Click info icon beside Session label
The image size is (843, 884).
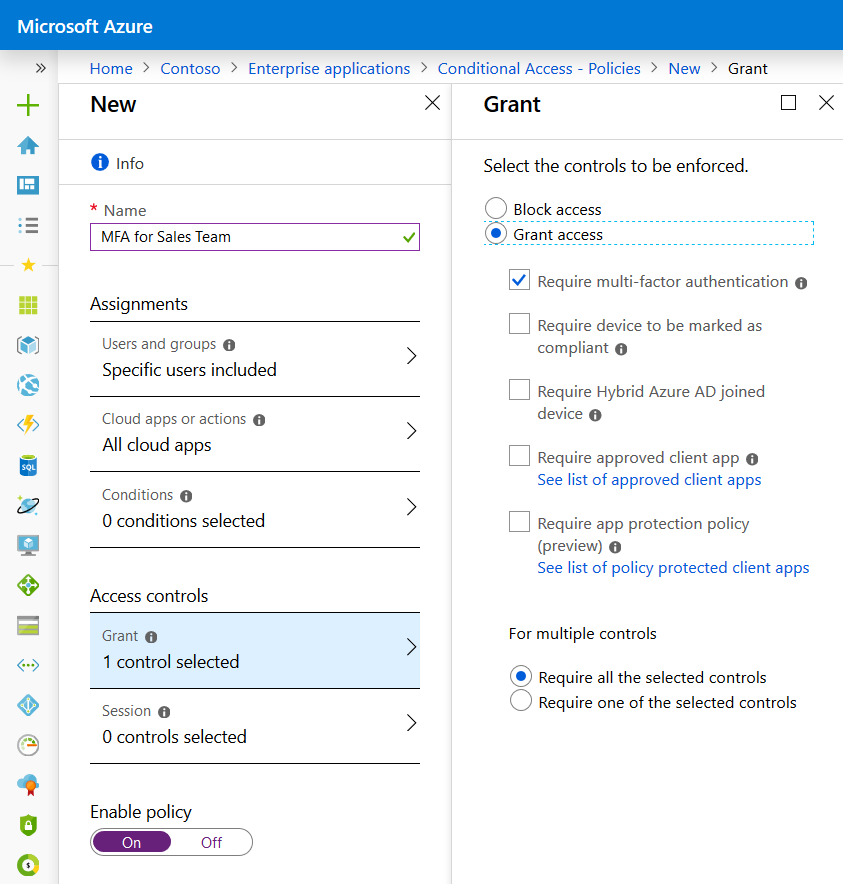pyautogui.click(x=164, y=712)
